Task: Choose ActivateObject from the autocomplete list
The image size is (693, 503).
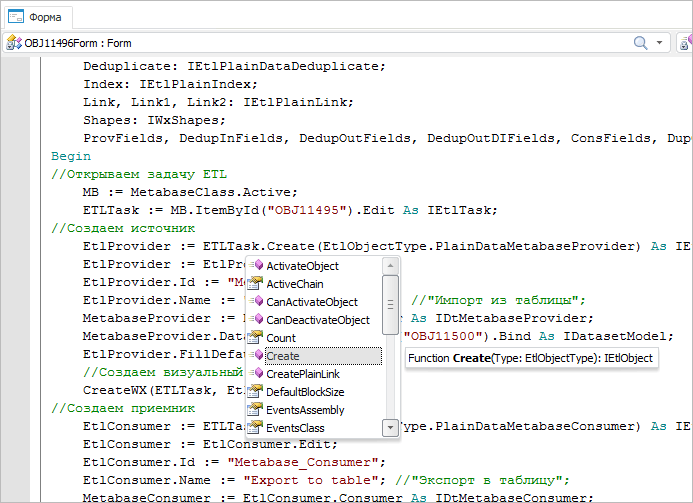Action: tap(302, 266)
